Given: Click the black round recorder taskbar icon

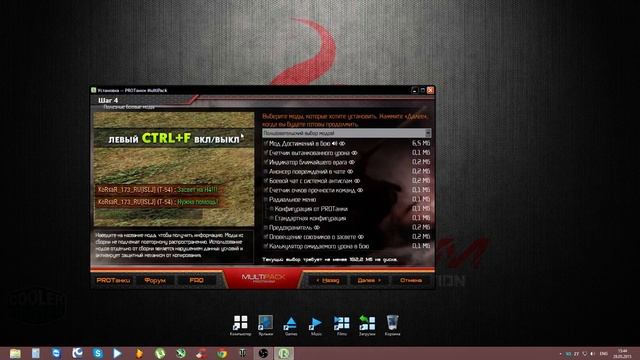Looking at the screenshot, I should [263, 353].
